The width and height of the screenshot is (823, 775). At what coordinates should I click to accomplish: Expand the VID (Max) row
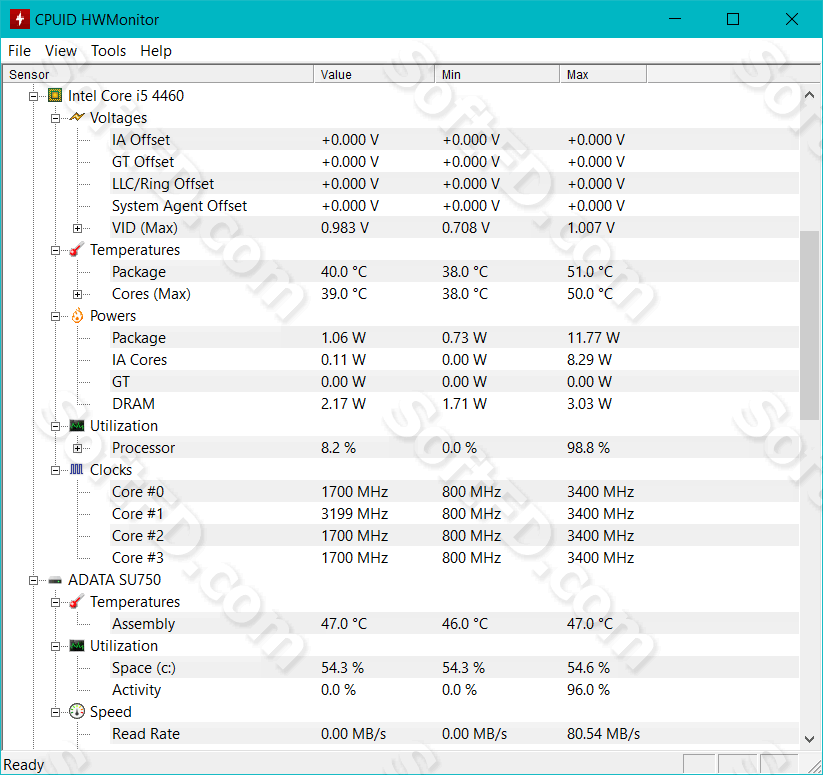[x=77, y=228]
